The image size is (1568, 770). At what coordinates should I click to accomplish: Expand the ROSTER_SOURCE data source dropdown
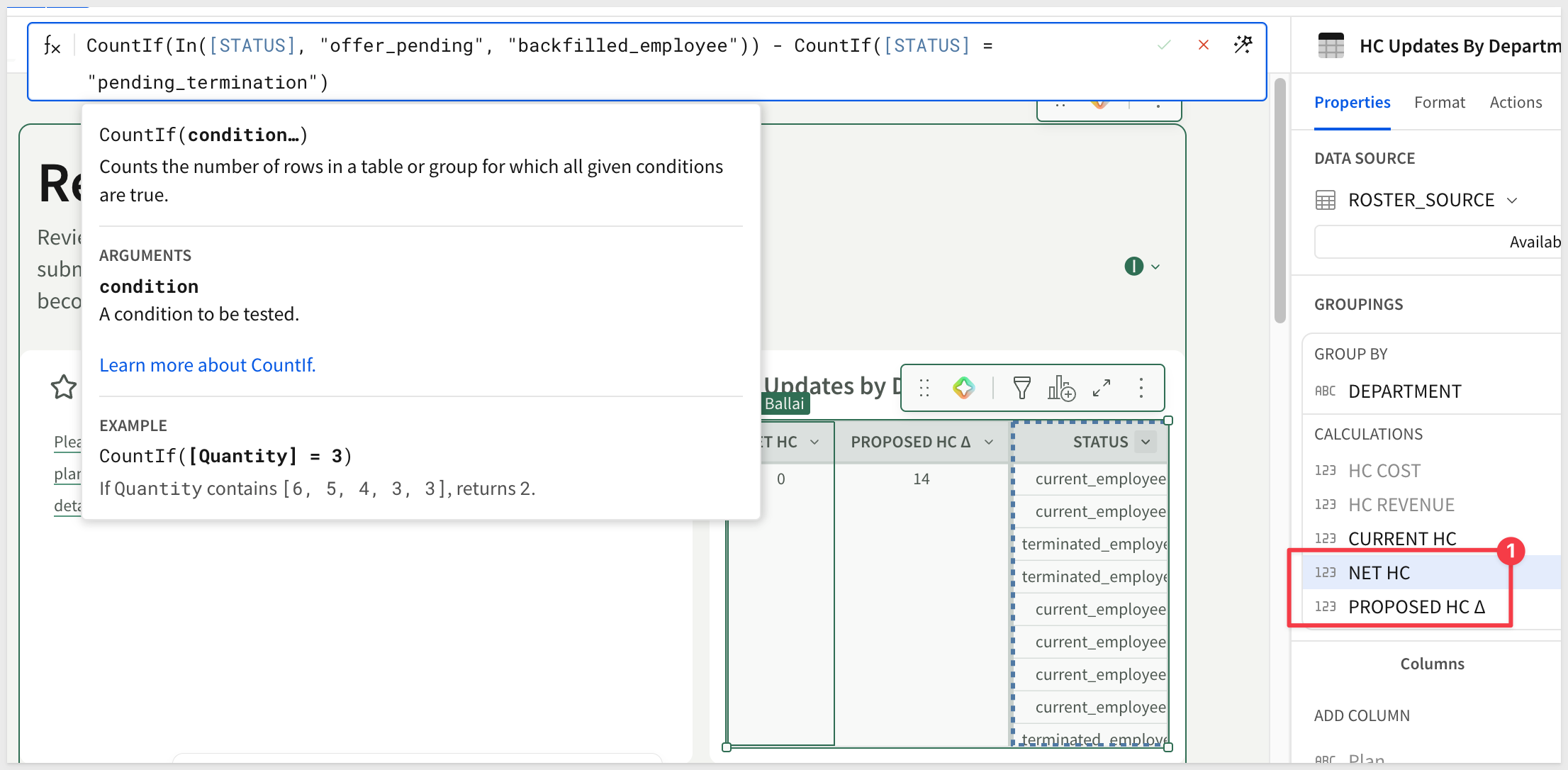[x=1512, y=201]
